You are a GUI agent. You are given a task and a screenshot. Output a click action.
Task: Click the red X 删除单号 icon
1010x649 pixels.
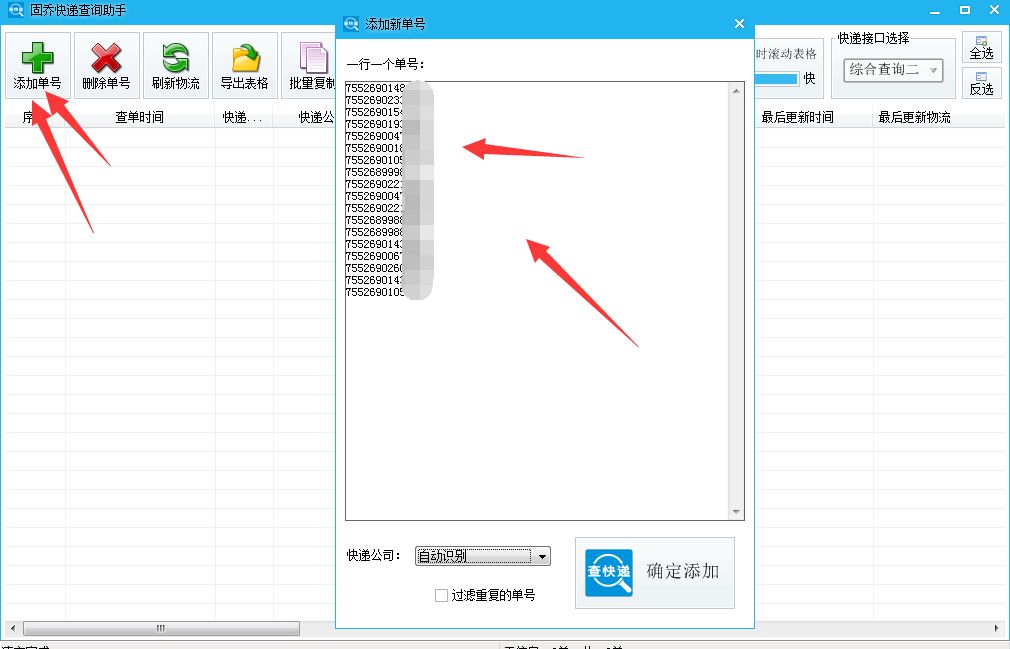coord(106,58)
